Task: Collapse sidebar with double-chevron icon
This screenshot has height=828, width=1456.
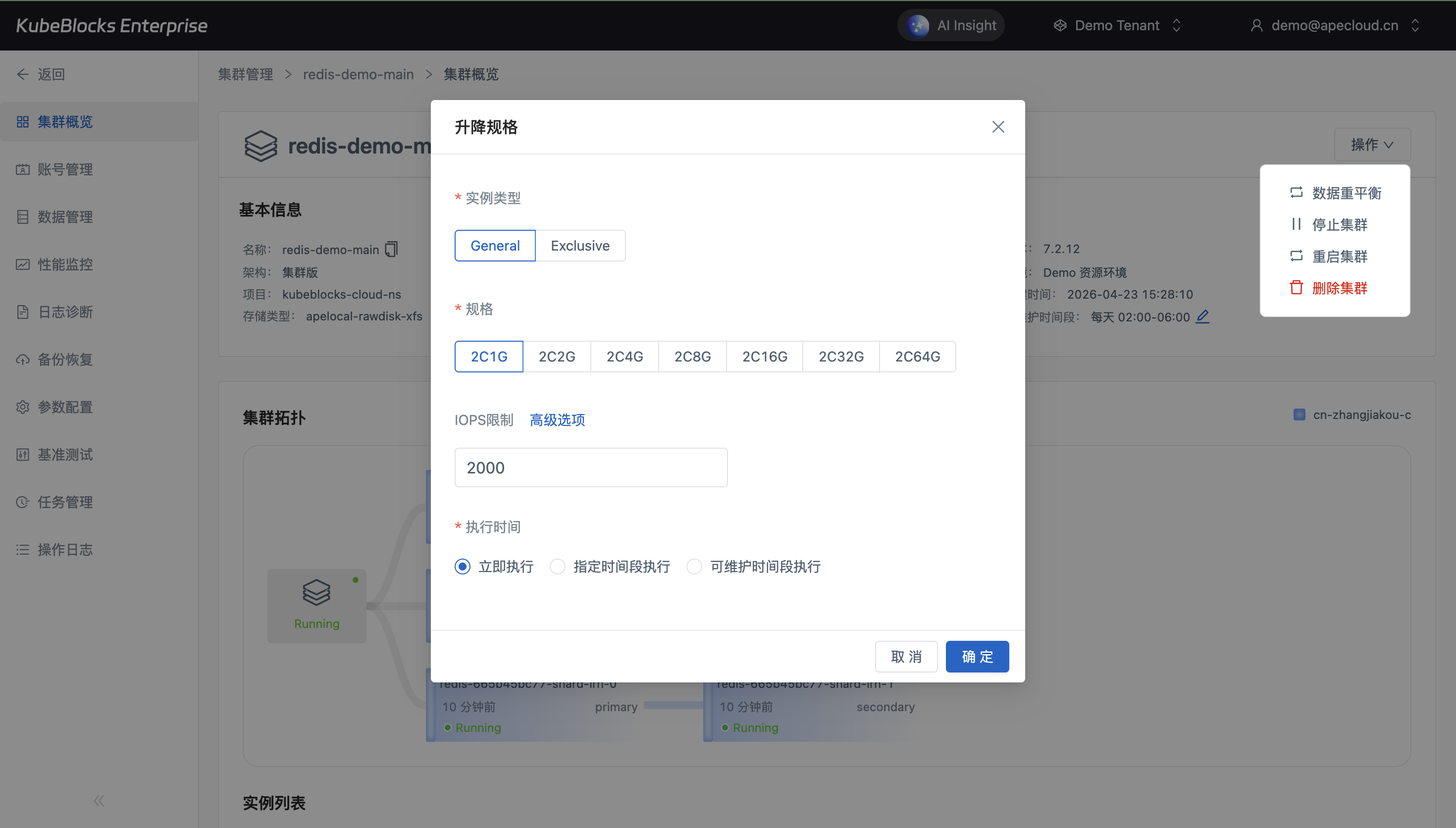Action: pos(99,801)
